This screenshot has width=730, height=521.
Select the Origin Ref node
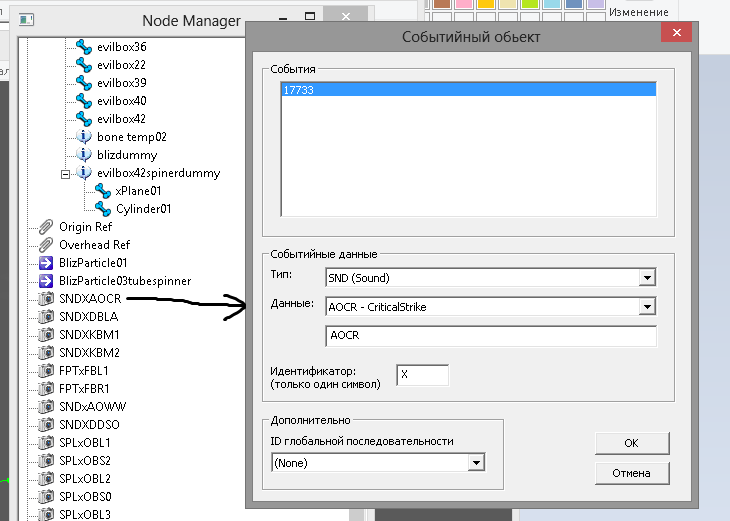coord(85,227)
